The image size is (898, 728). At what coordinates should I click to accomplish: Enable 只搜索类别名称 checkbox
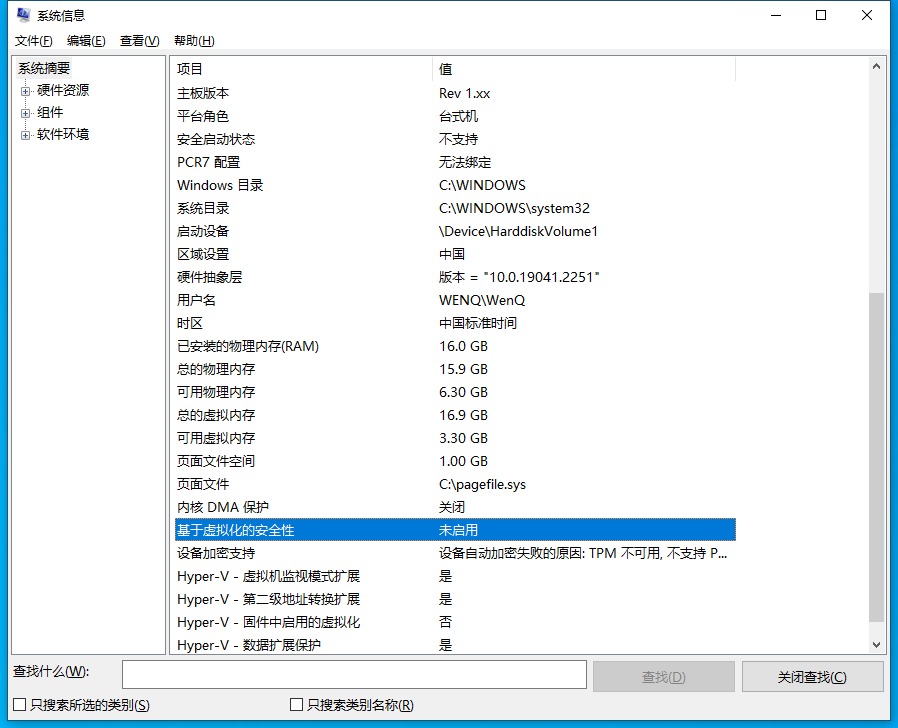pos(296,705)
